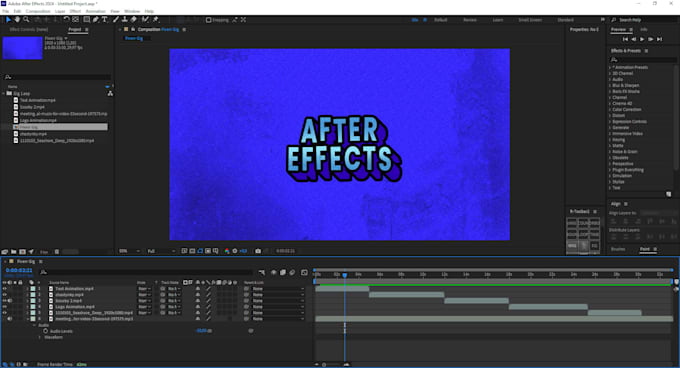Select the Eraser tool
Viewport: 680px width, 368px height.
[134, 20]
